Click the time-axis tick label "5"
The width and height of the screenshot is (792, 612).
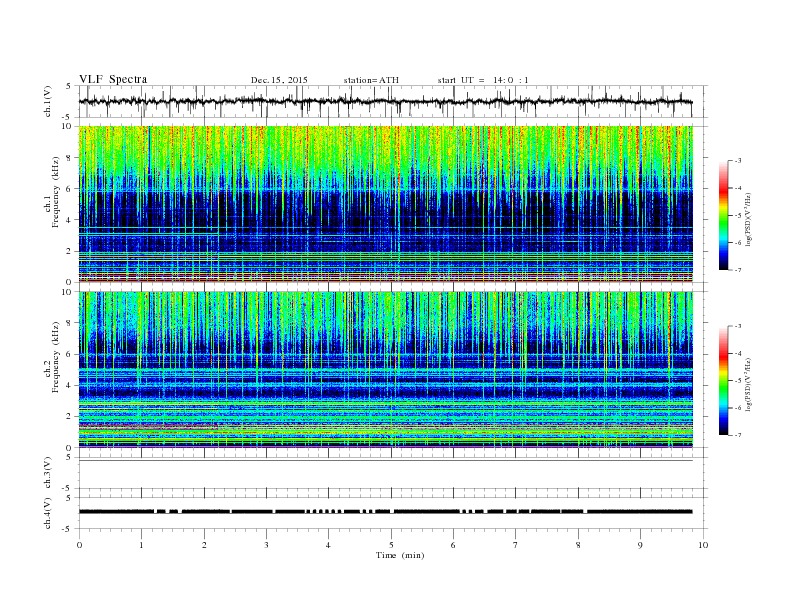[x=391, y=545]
